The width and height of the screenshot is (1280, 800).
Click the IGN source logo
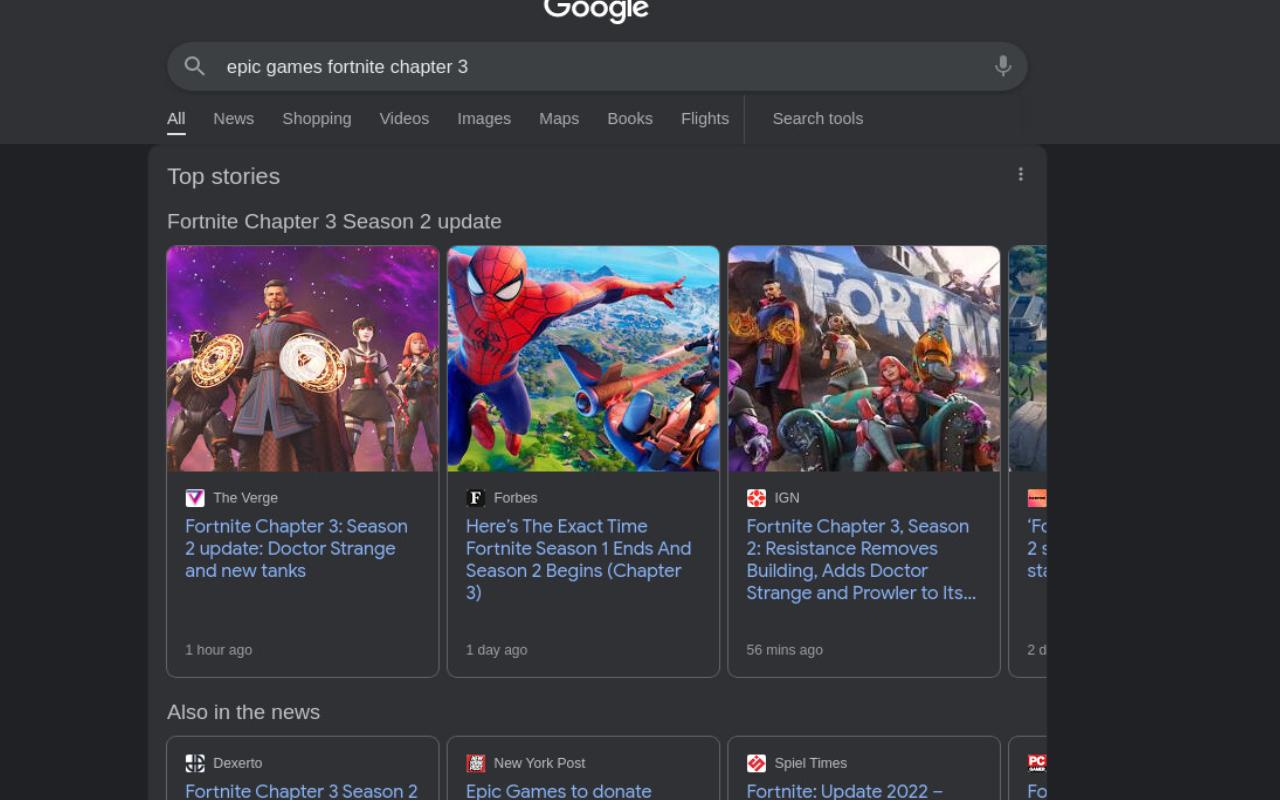(756, 498)
